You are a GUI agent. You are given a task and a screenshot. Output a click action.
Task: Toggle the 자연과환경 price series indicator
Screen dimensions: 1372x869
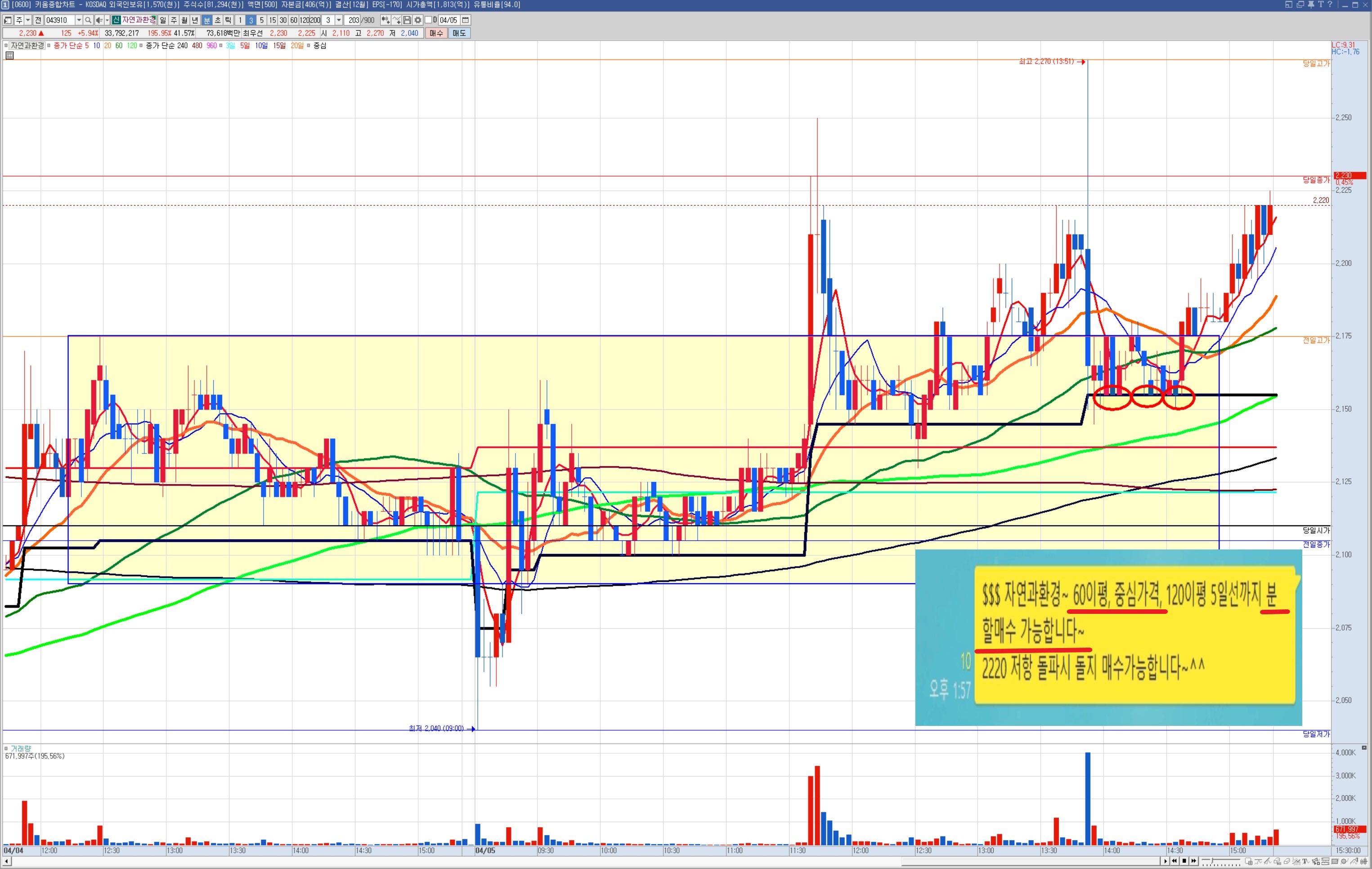[27, 45]
